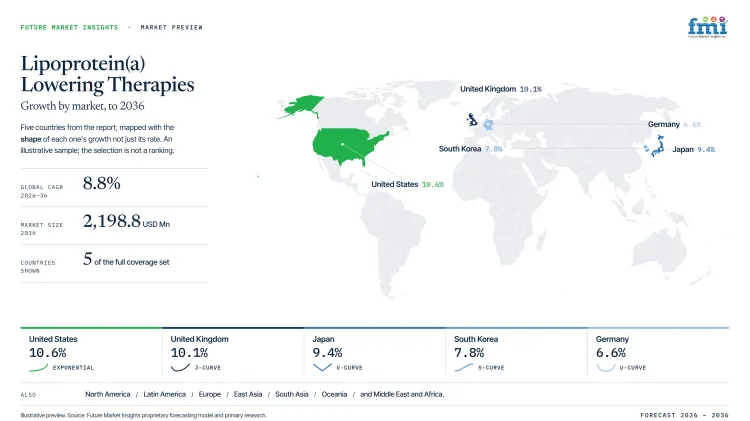Click the S-curve icon under South Korea
Screen dimensions: 750x421
463,367
